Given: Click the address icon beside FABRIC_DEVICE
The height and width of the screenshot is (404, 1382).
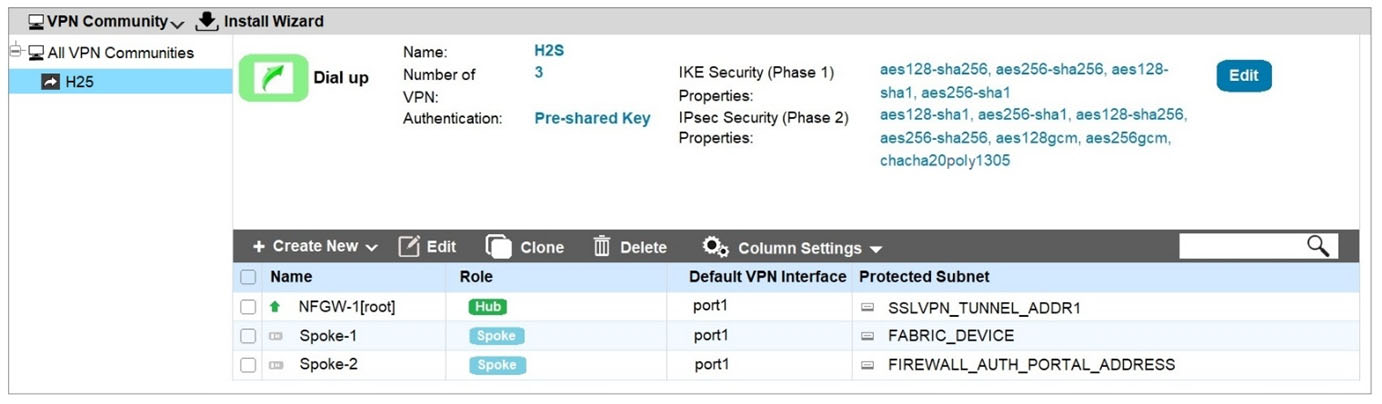Looking at the screenshot, I should [x=868, y=336].
